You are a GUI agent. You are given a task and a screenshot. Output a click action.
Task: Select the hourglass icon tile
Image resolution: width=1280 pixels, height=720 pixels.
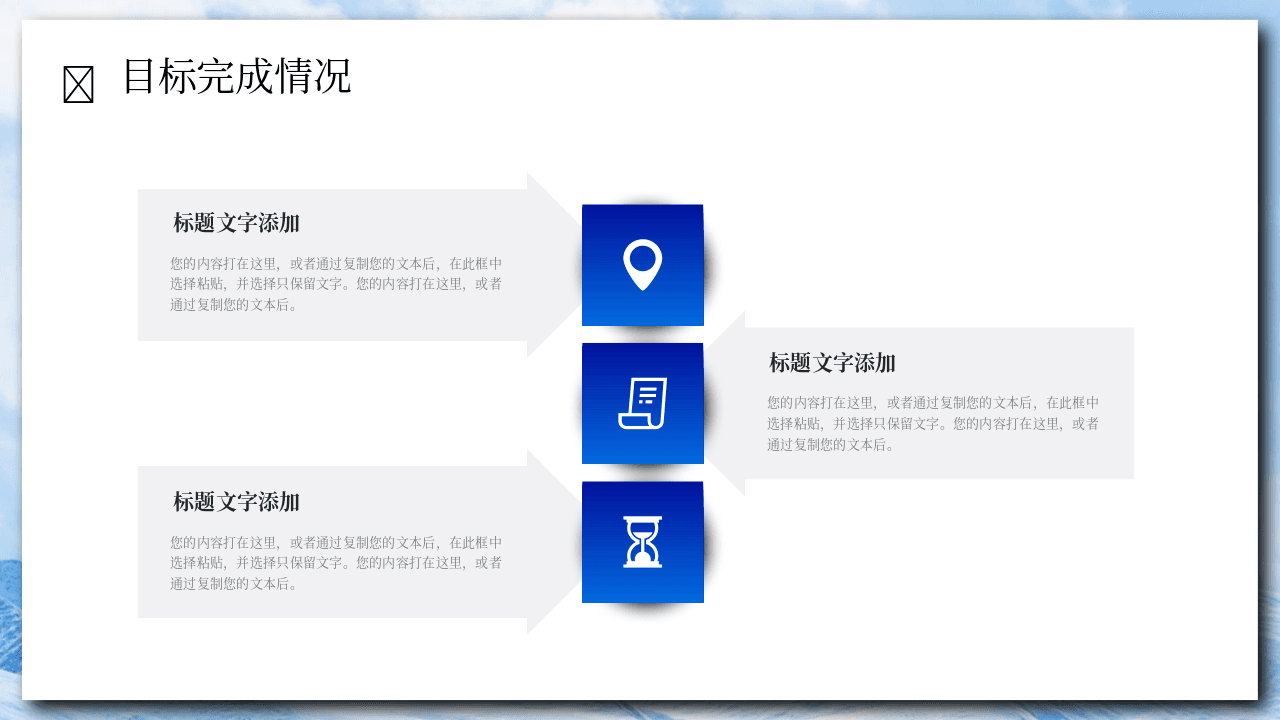point(643,542)
